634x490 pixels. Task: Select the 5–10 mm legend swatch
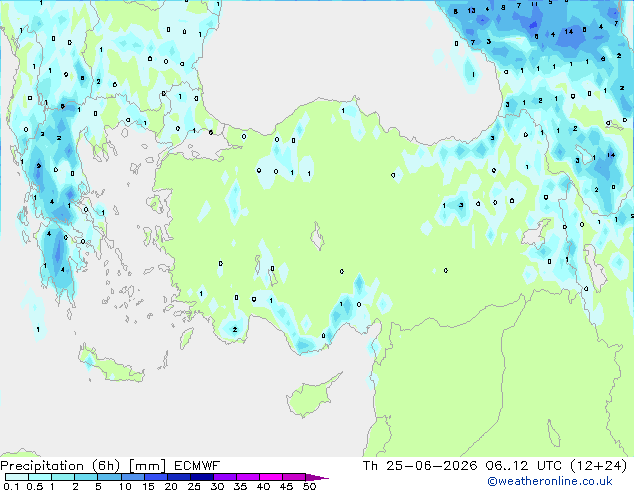pos(109,477)
